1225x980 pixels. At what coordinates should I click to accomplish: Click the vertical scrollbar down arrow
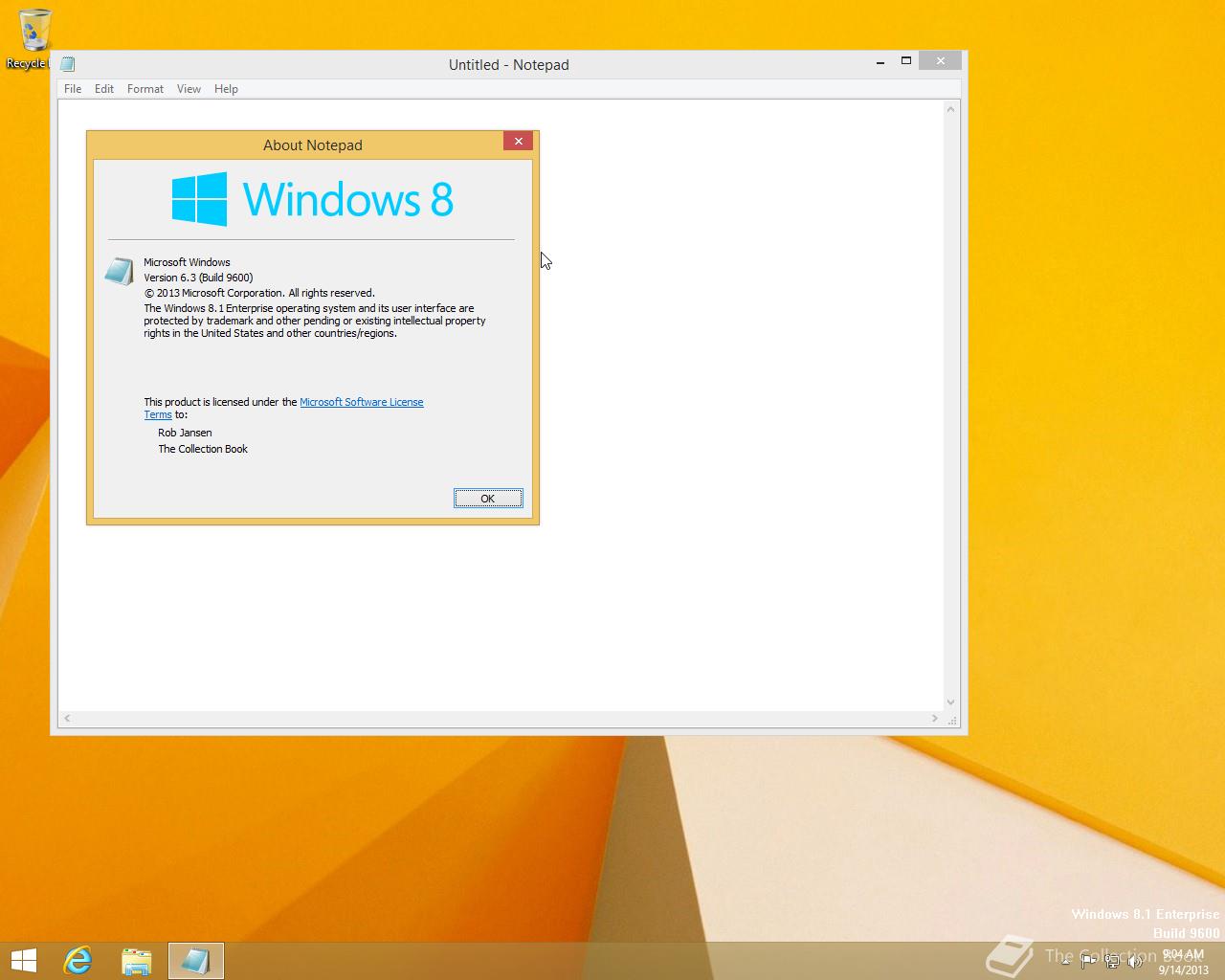pos(951,702)
